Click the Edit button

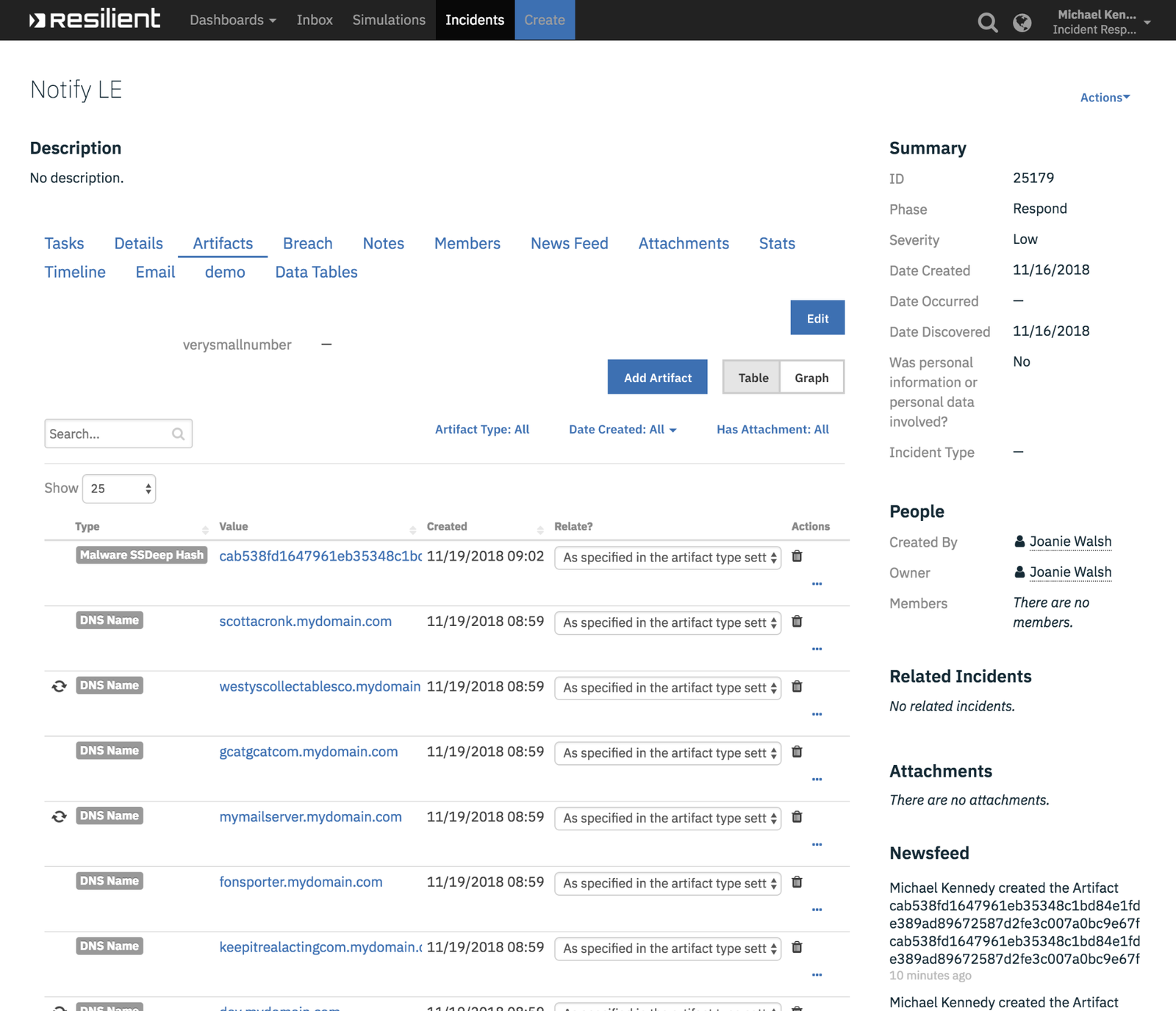[817, 317]
